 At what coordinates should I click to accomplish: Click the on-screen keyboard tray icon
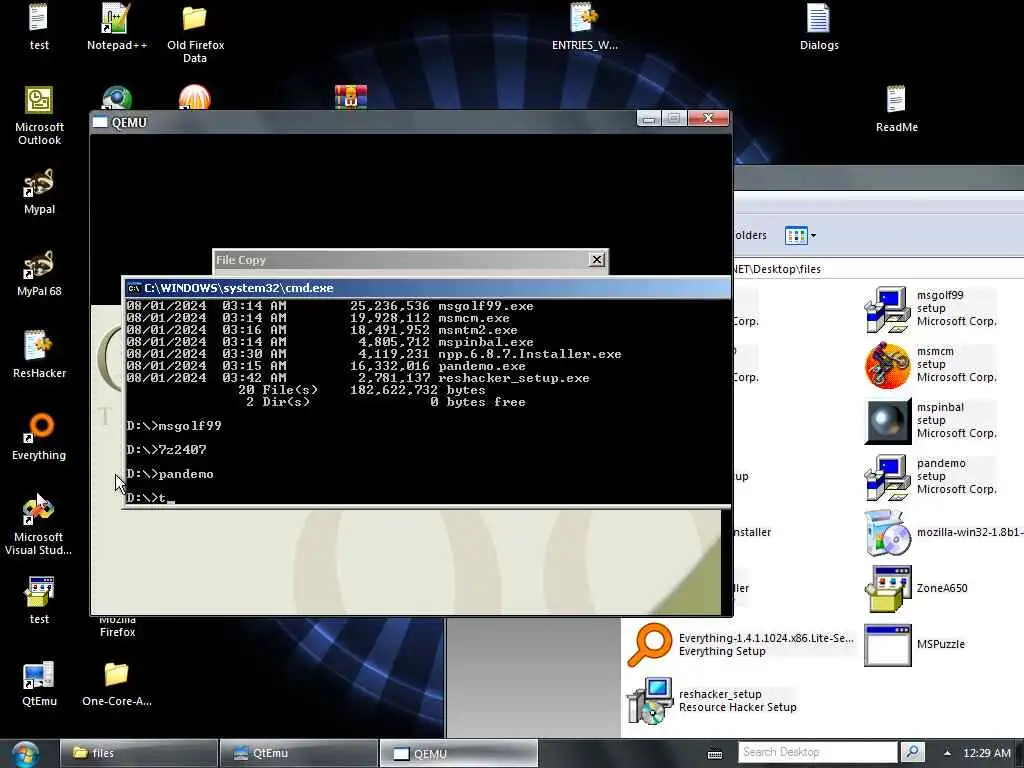715,754
